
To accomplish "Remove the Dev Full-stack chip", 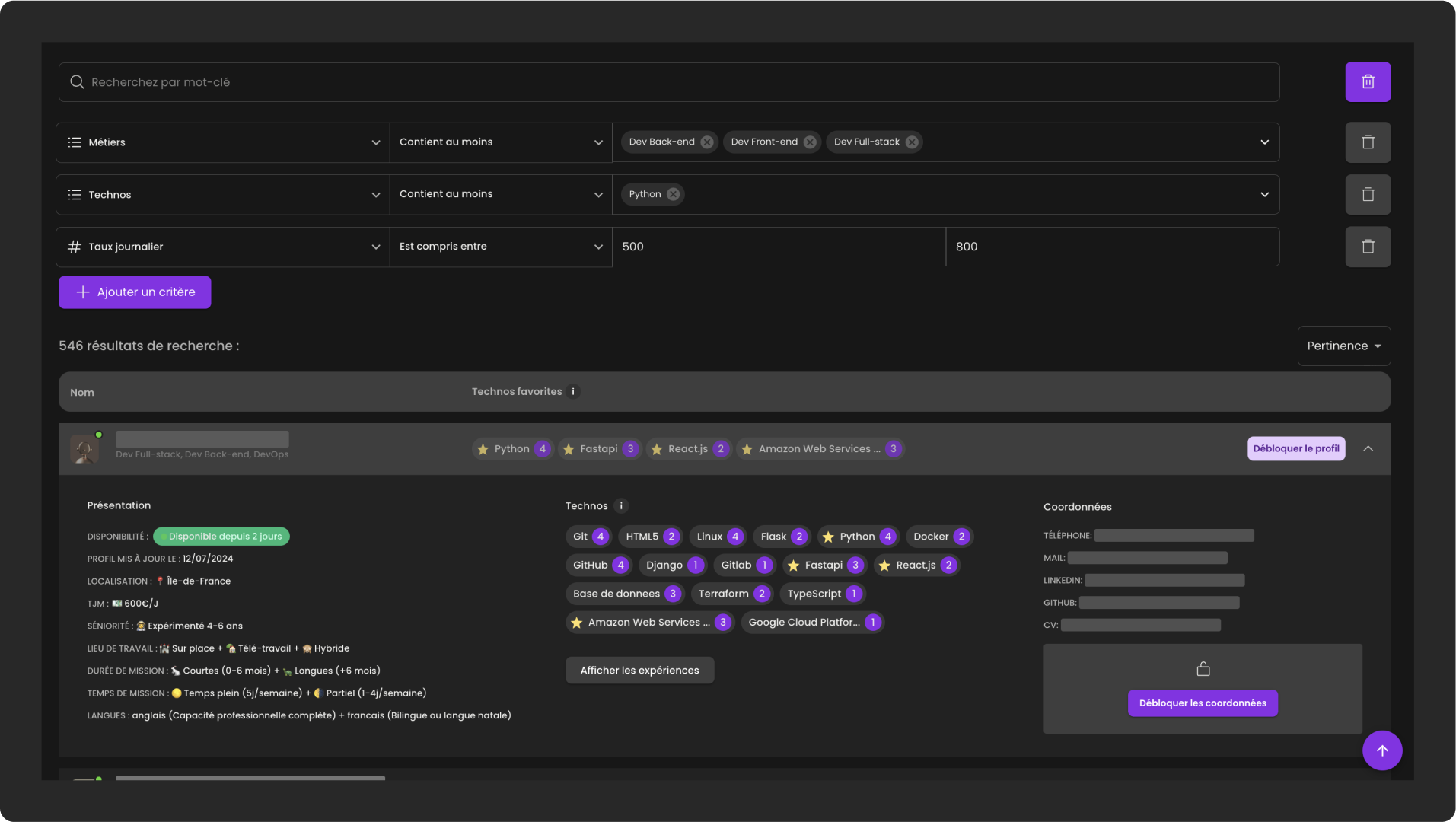I will pos(912,142).
